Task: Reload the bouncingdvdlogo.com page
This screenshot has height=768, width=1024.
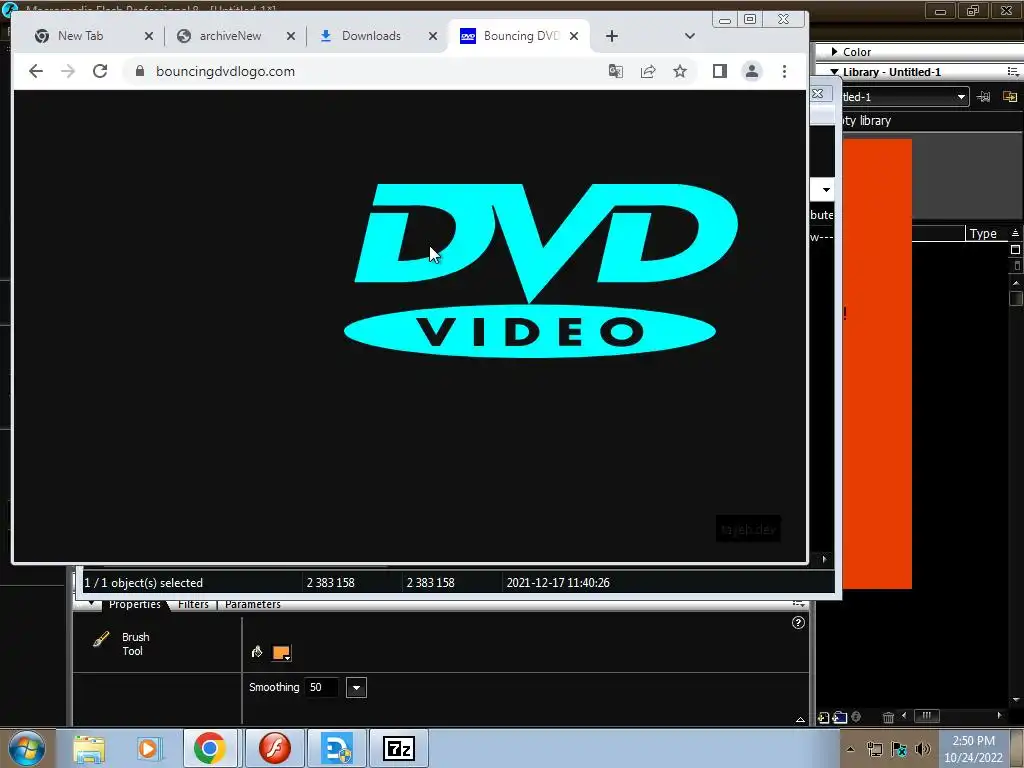Action: click(x=100, y=71)
